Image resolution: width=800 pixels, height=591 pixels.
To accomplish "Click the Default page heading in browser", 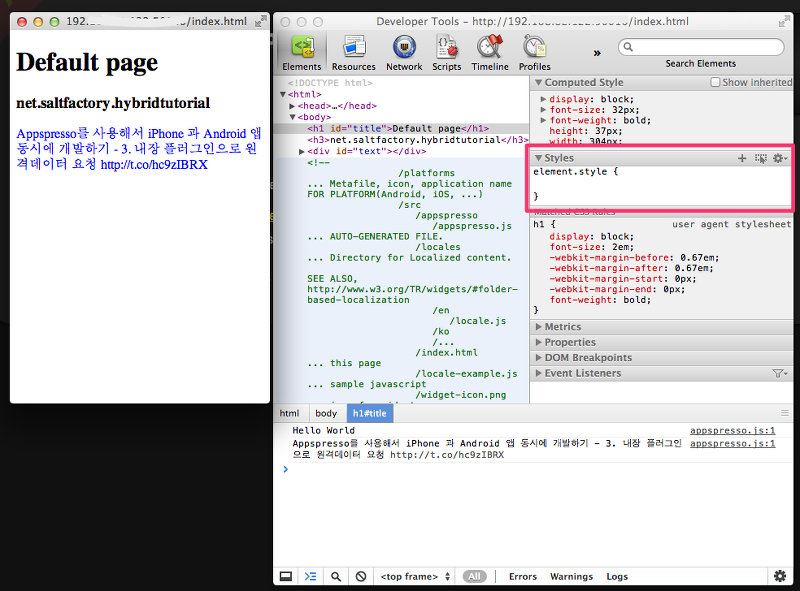I will pyautogui.click(x=87, y=62).
